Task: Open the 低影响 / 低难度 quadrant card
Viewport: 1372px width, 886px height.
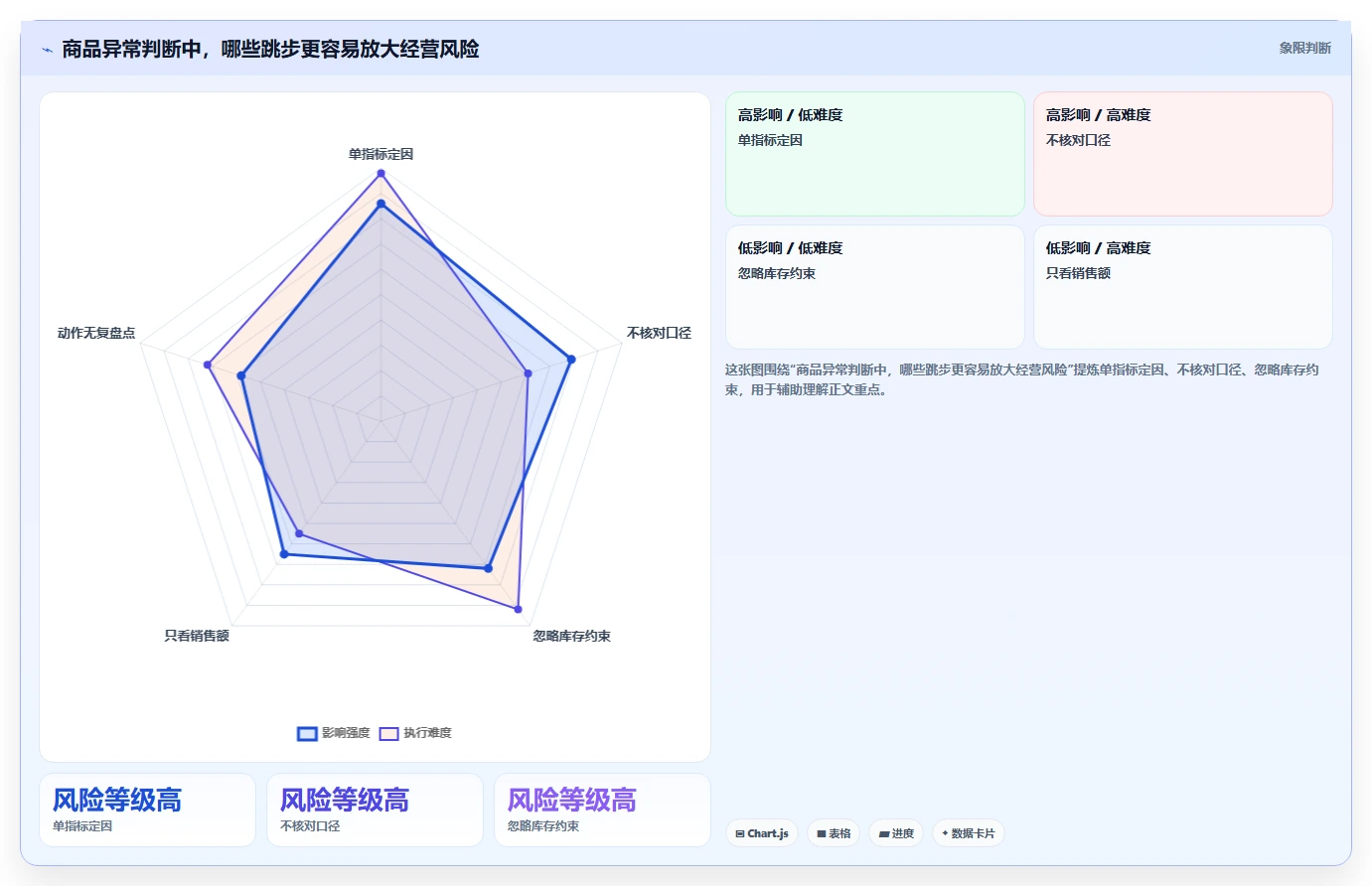Action: pos(874,287)
